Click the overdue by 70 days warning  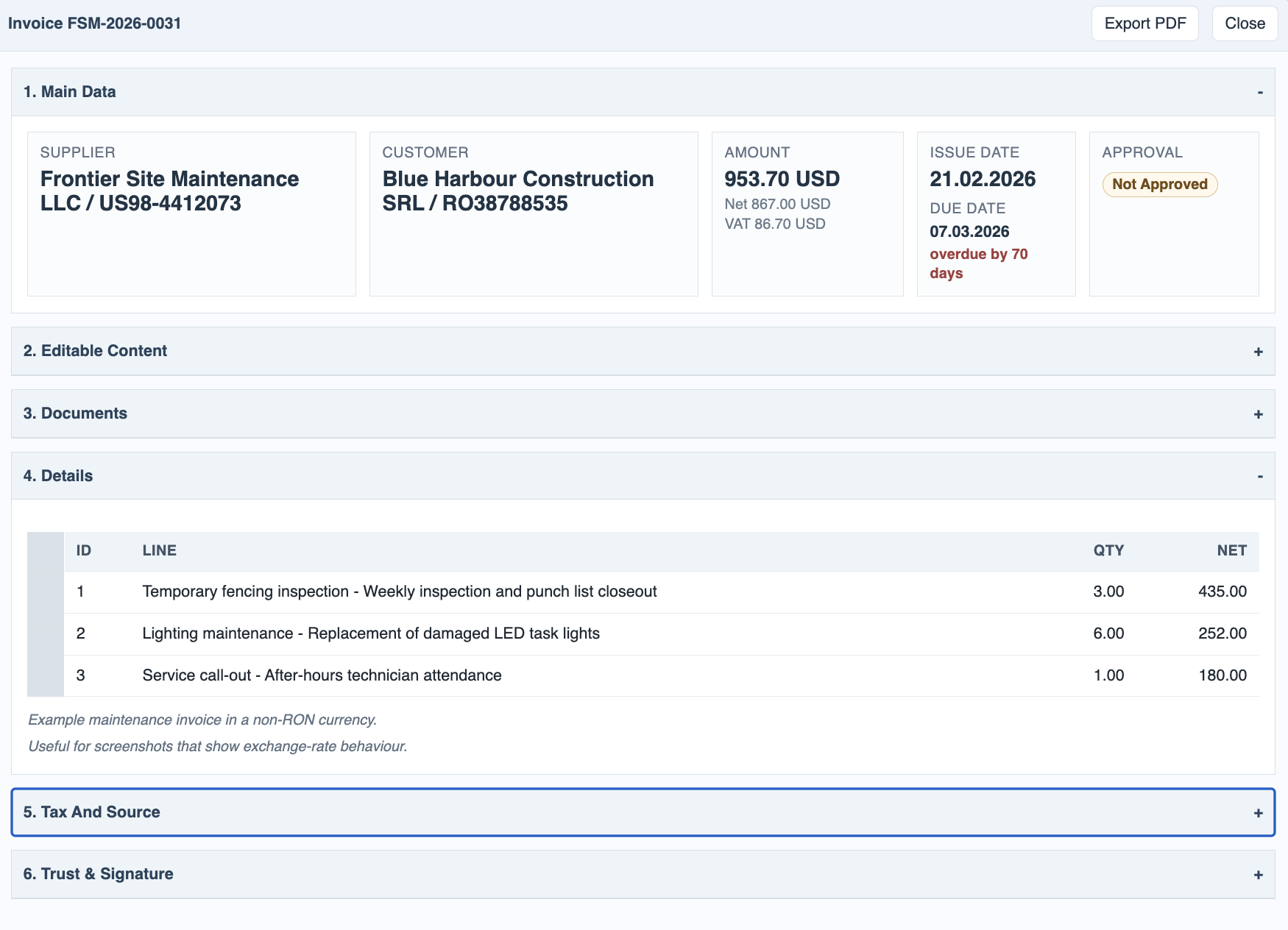(x=978, y=263)
